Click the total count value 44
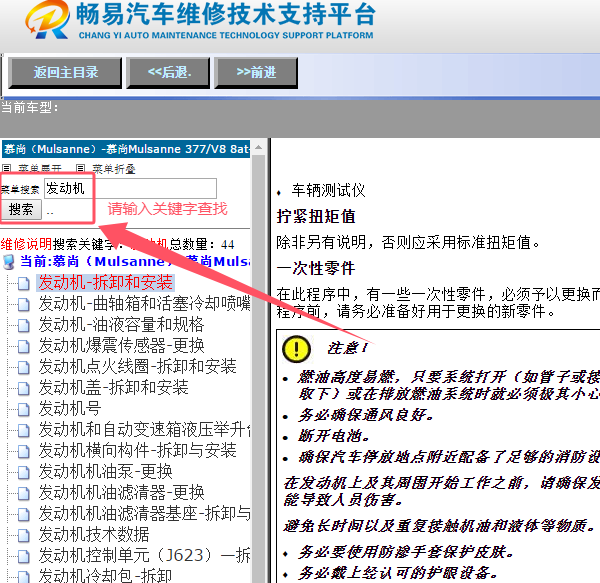Viewport: 600px width, 583px height. coord(228,244)
